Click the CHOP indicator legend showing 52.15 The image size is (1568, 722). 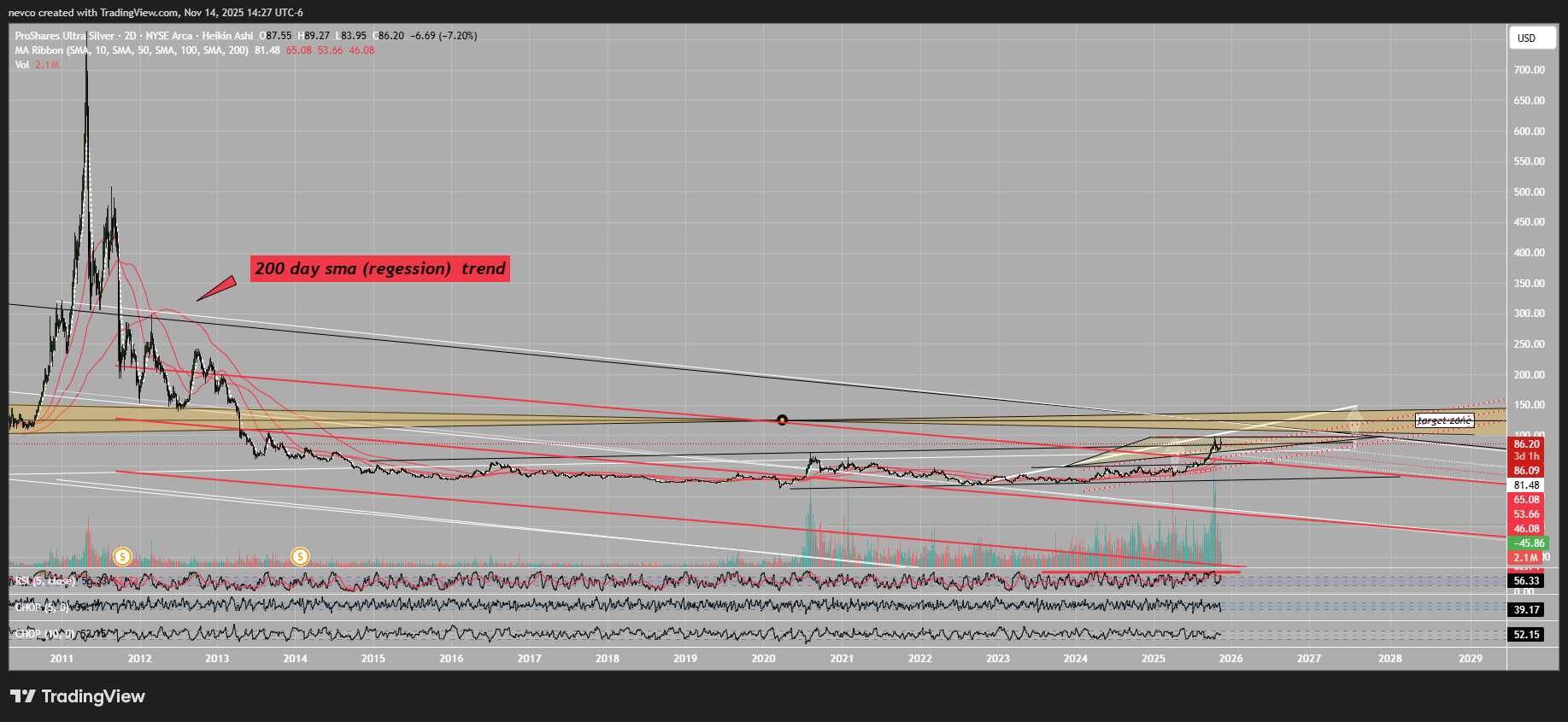click(x=60, y=634)
